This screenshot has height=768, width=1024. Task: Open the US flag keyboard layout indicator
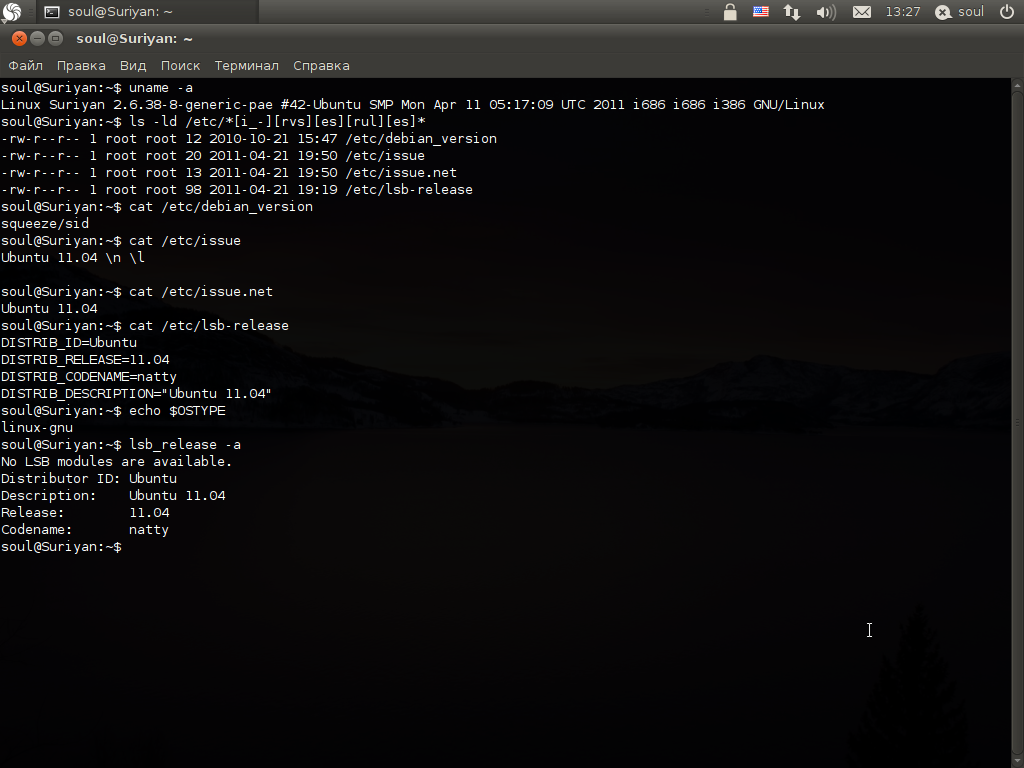[x=761, y=12]
